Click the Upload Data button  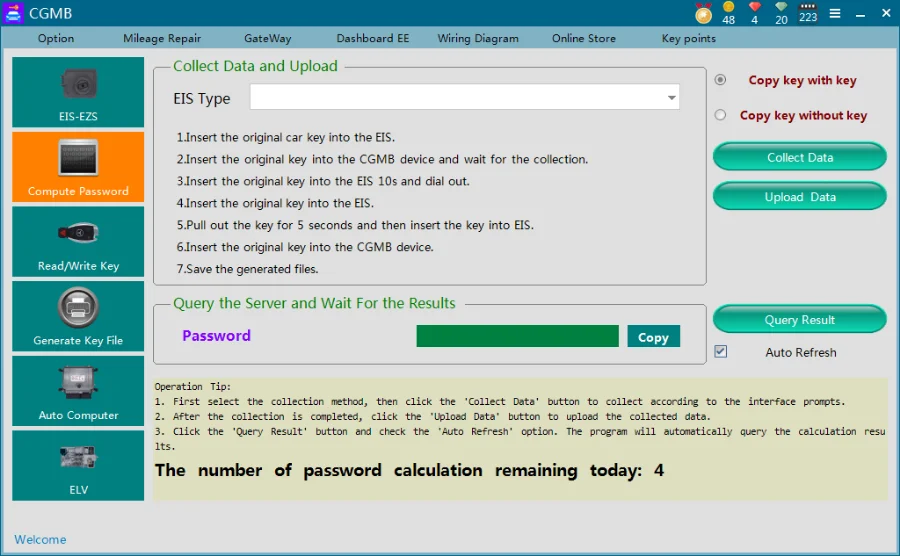click(800, 196)
